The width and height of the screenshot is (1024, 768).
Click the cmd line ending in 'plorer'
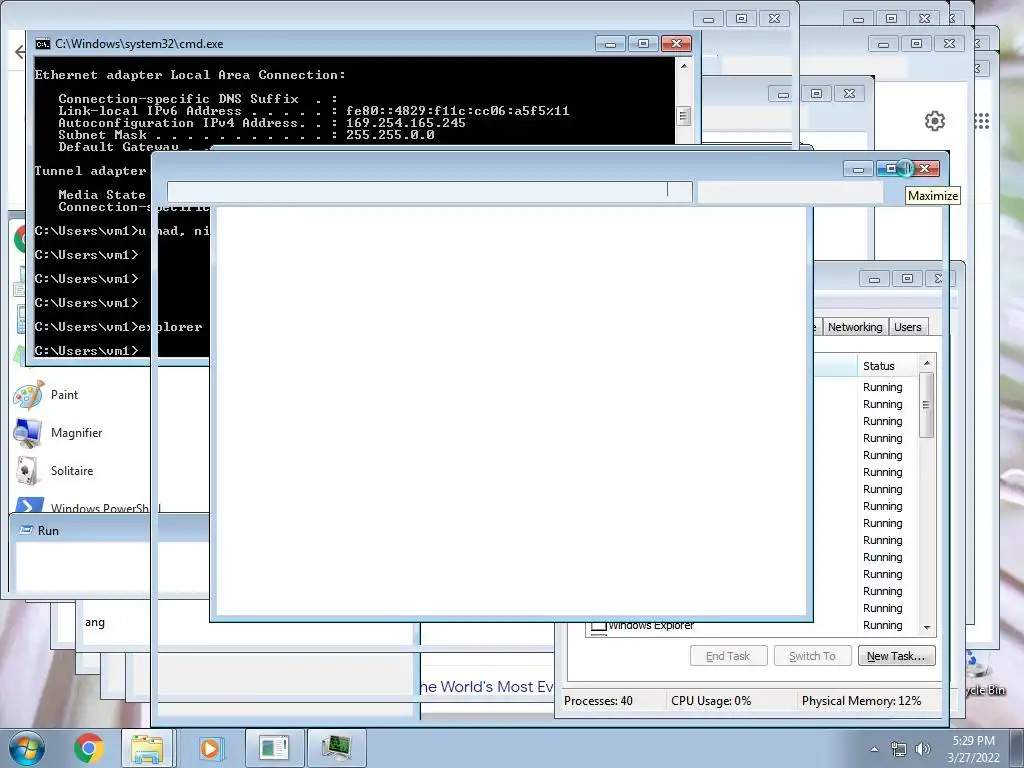click(118, 327)
